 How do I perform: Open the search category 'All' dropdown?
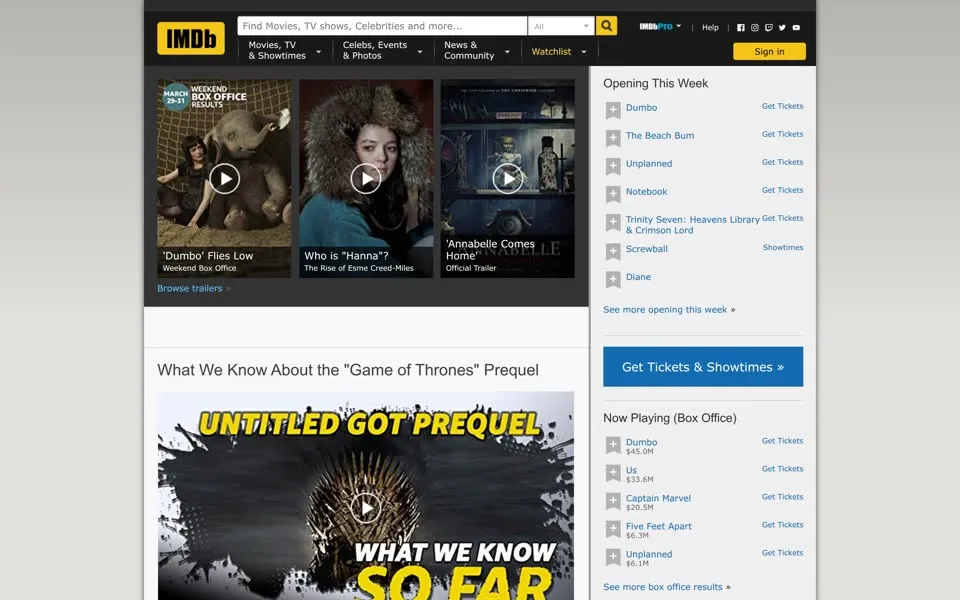coord(561,26)
